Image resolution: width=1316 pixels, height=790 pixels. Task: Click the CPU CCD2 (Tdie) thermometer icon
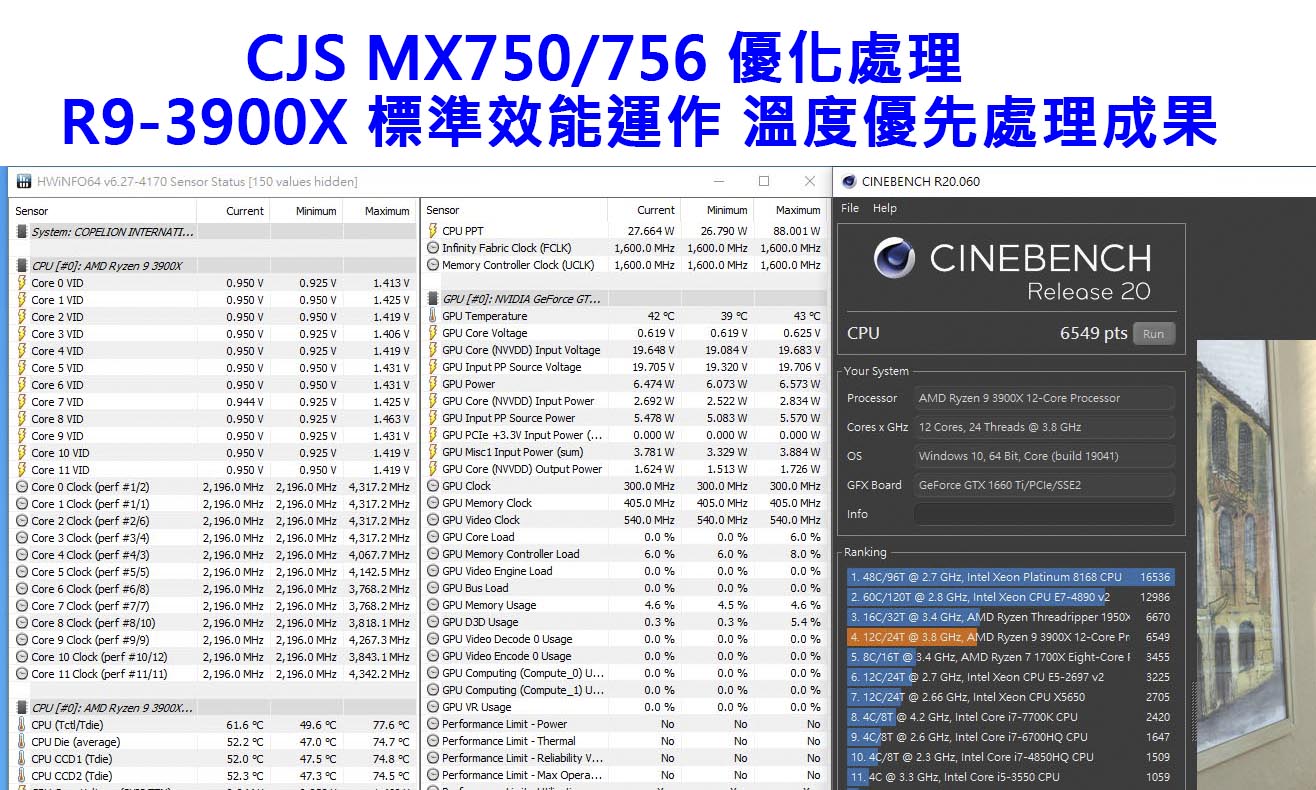point(22,776)
